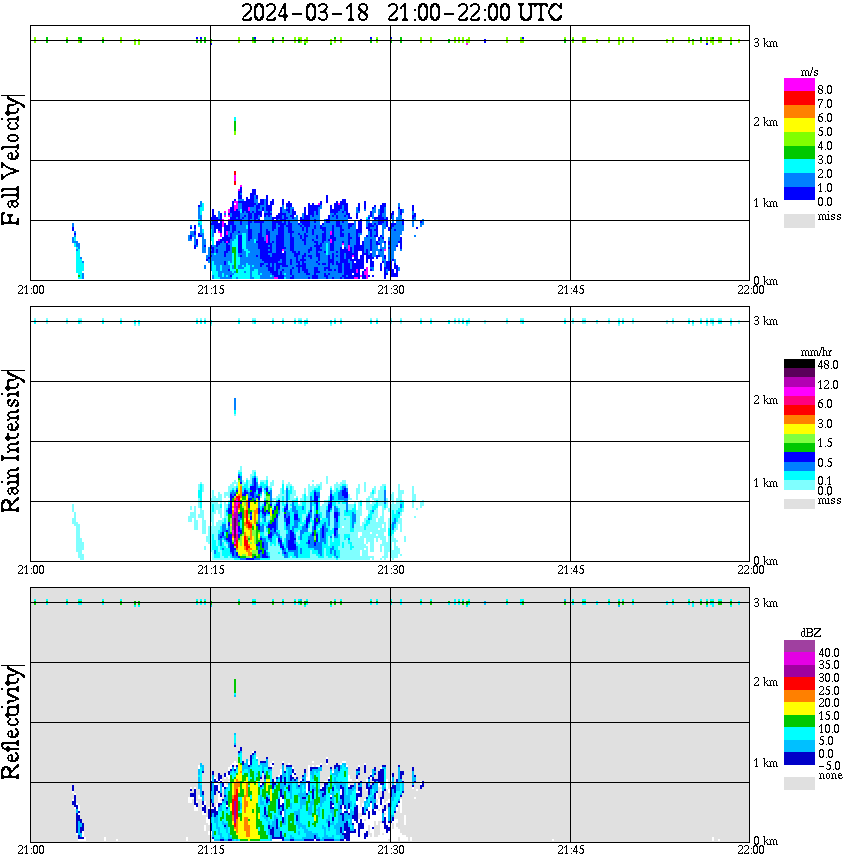The width and height of the screenshot is (850, 868).
Task: Click '2 km' beside the Fall Velocity plot
Action: 765,122
